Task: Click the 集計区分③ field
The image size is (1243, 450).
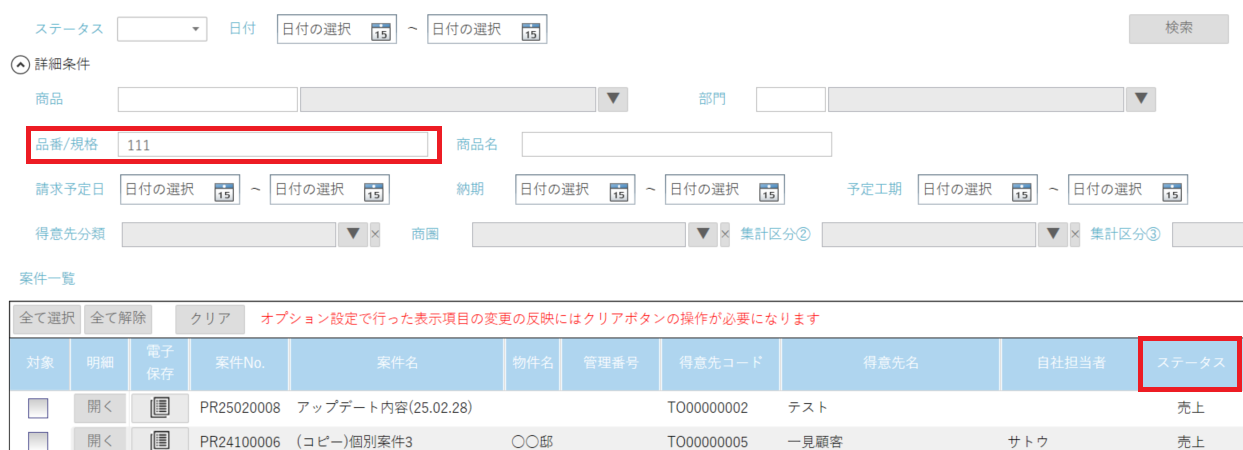Action: tap(1207, 235)
